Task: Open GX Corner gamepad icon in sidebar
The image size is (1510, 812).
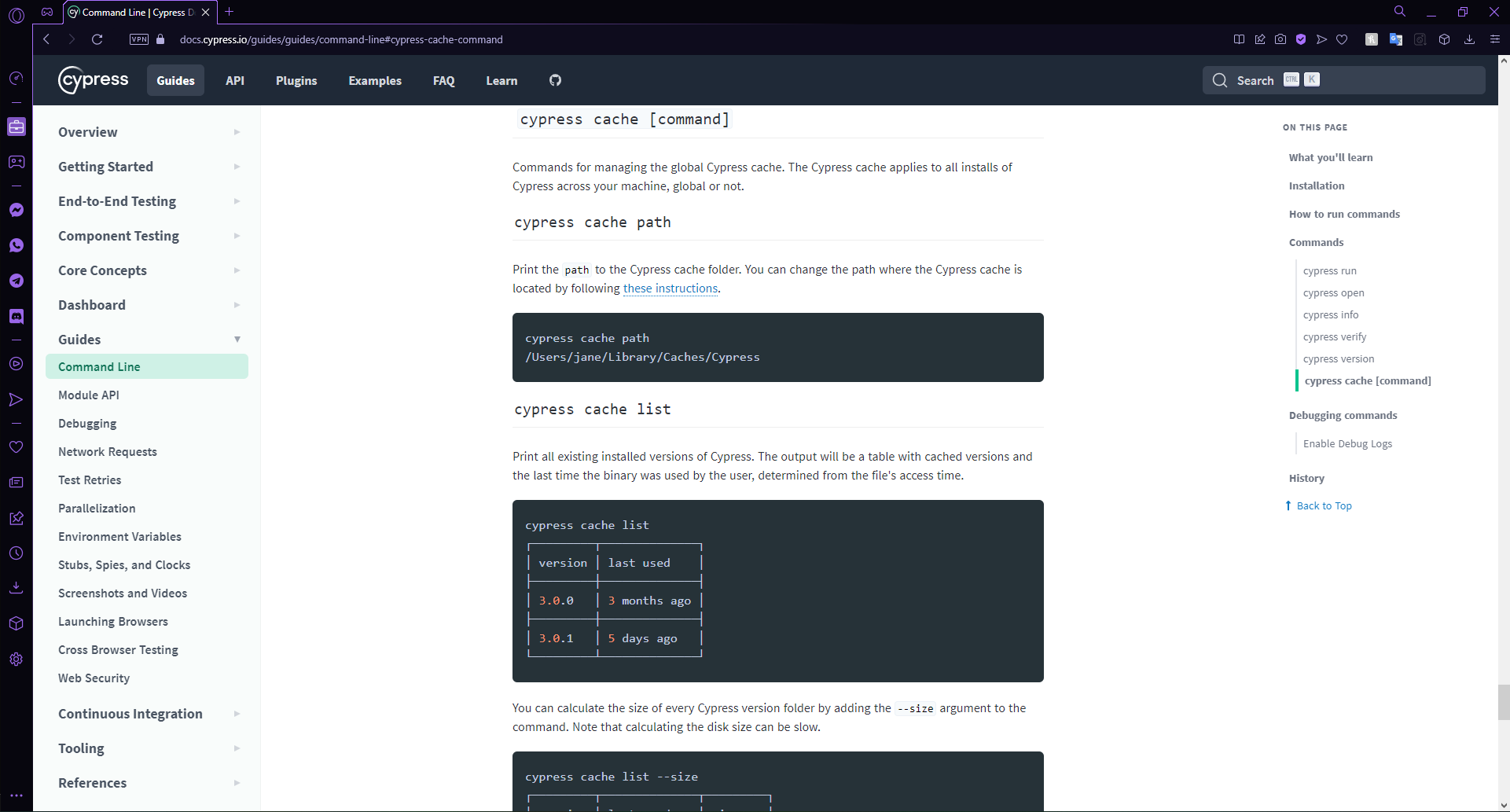Action: (x=16, y=162)
